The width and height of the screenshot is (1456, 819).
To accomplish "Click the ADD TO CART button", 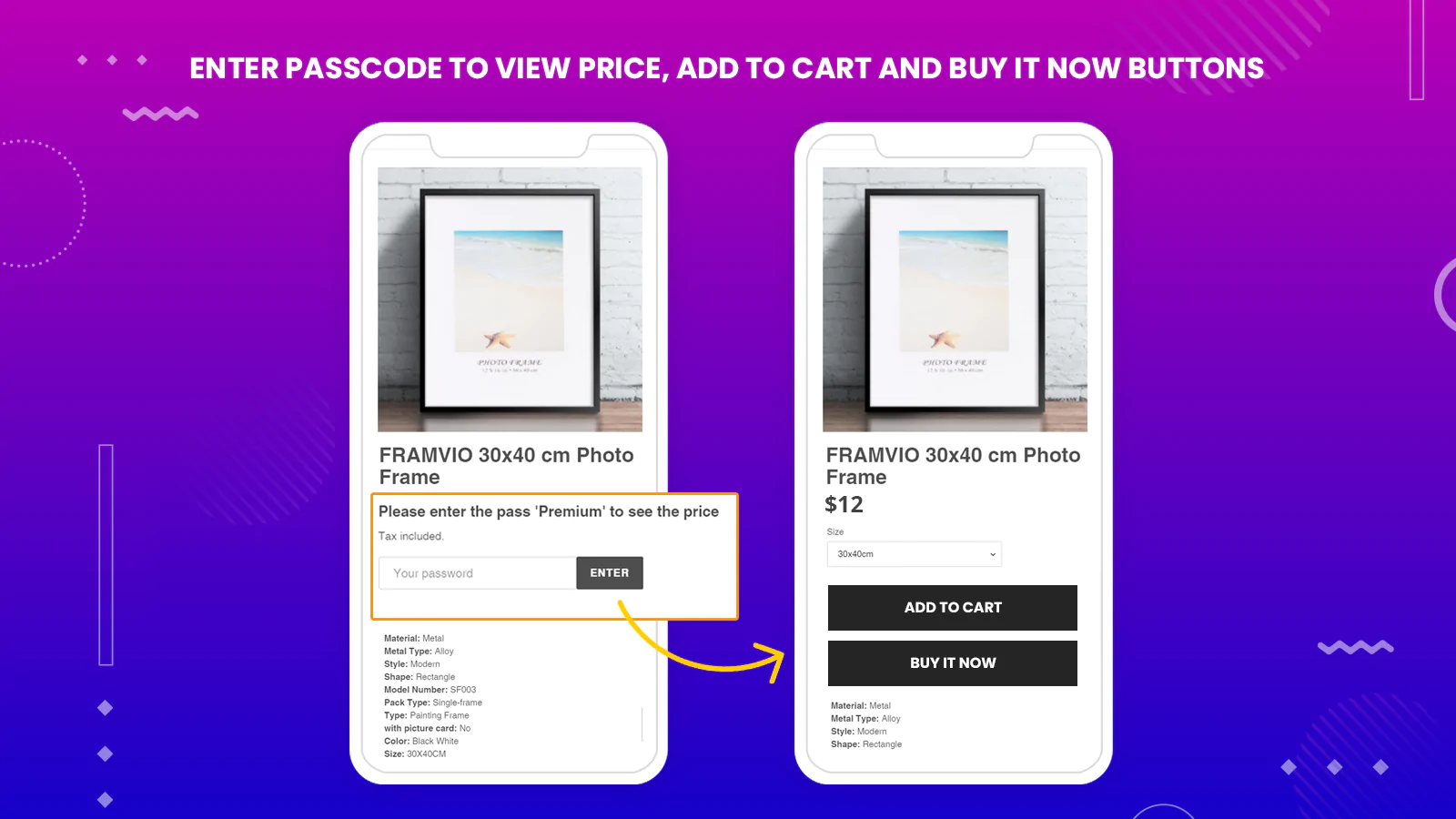I will click(x=953, y=607).
